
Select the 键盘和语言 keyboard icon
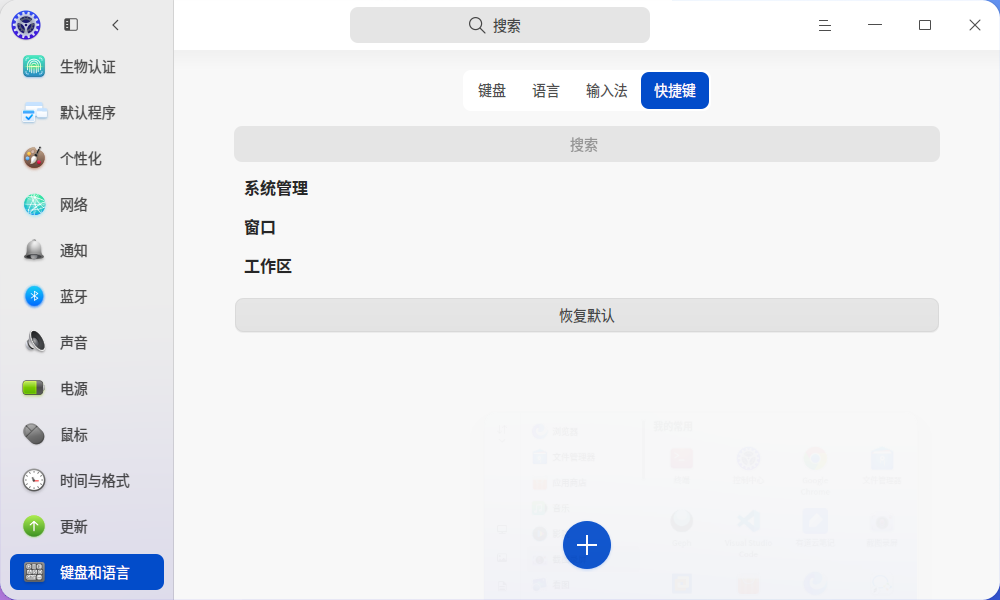34,573
